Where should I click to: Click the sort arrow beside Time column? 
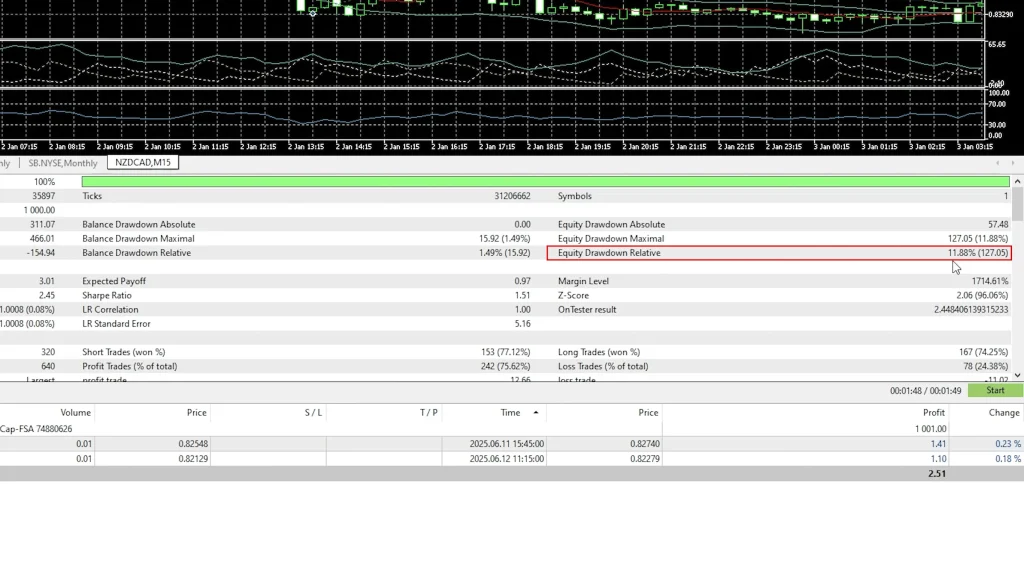pyautogui.click(x=536, y=412)
